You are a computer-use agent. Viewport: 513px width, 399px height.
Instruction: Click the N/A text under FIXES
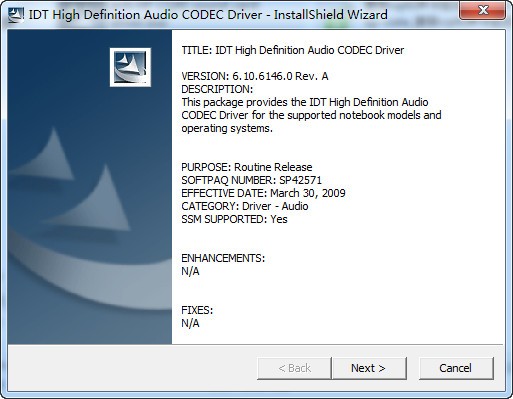point(190,323)
